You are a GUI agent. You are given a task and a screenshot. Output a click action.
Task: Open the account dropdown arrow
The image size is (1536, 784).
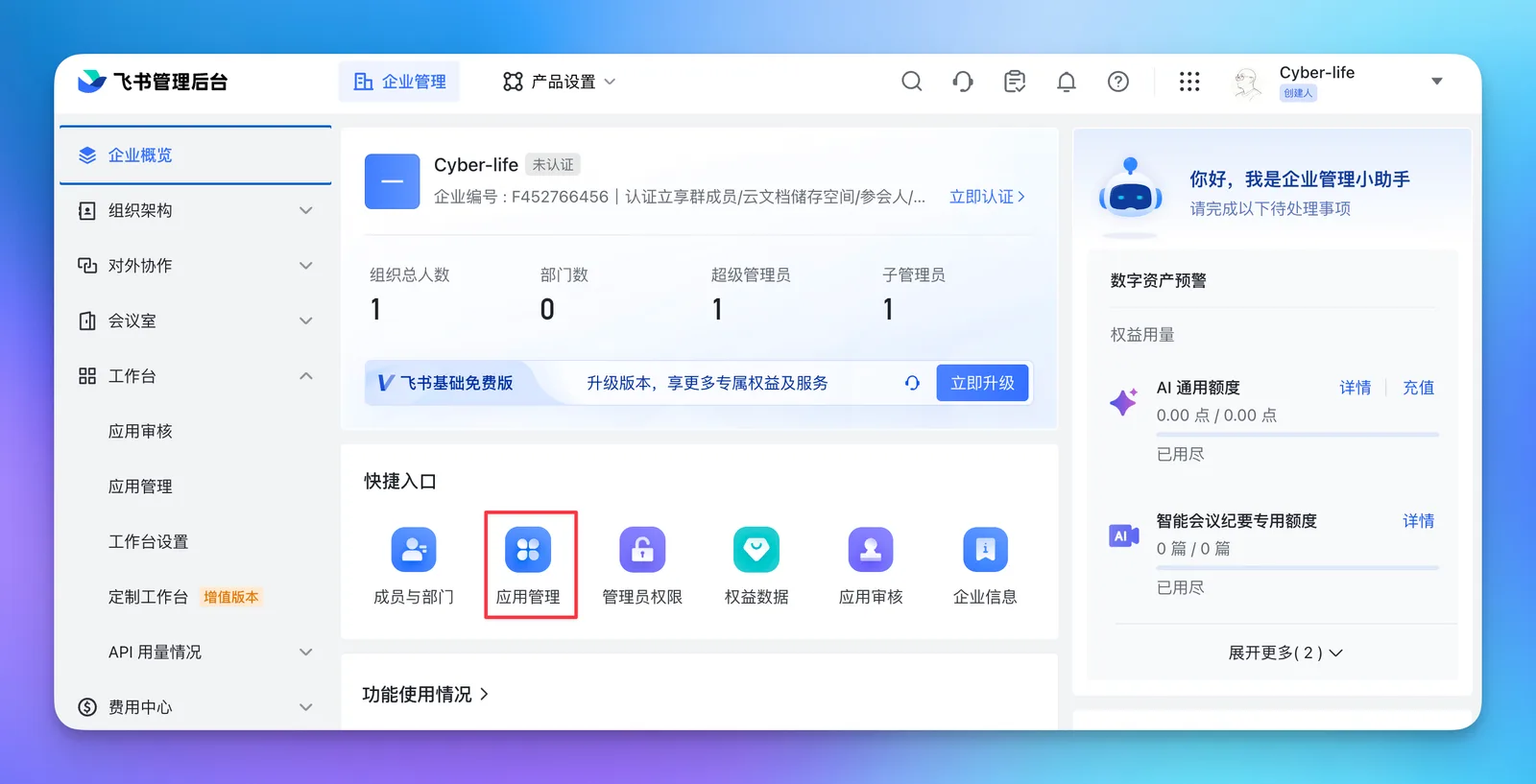(x=1437, y=82)
